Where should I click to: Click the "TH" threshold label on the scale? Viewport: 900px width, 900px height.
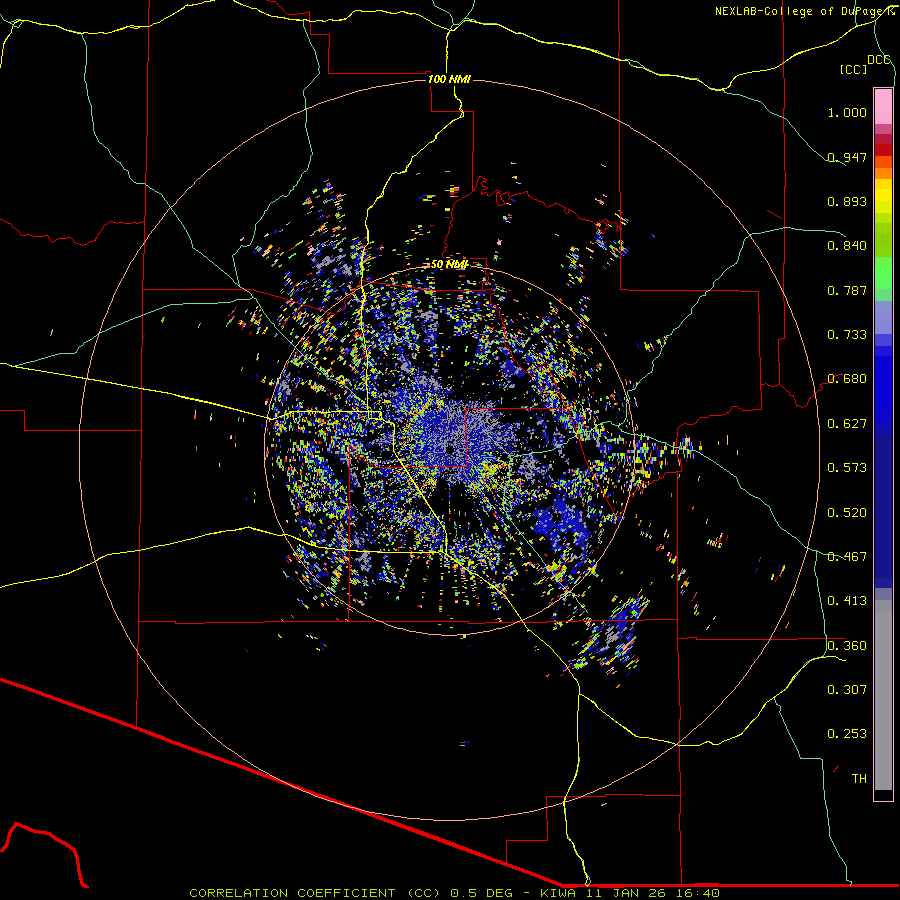[x=859, y=779]
